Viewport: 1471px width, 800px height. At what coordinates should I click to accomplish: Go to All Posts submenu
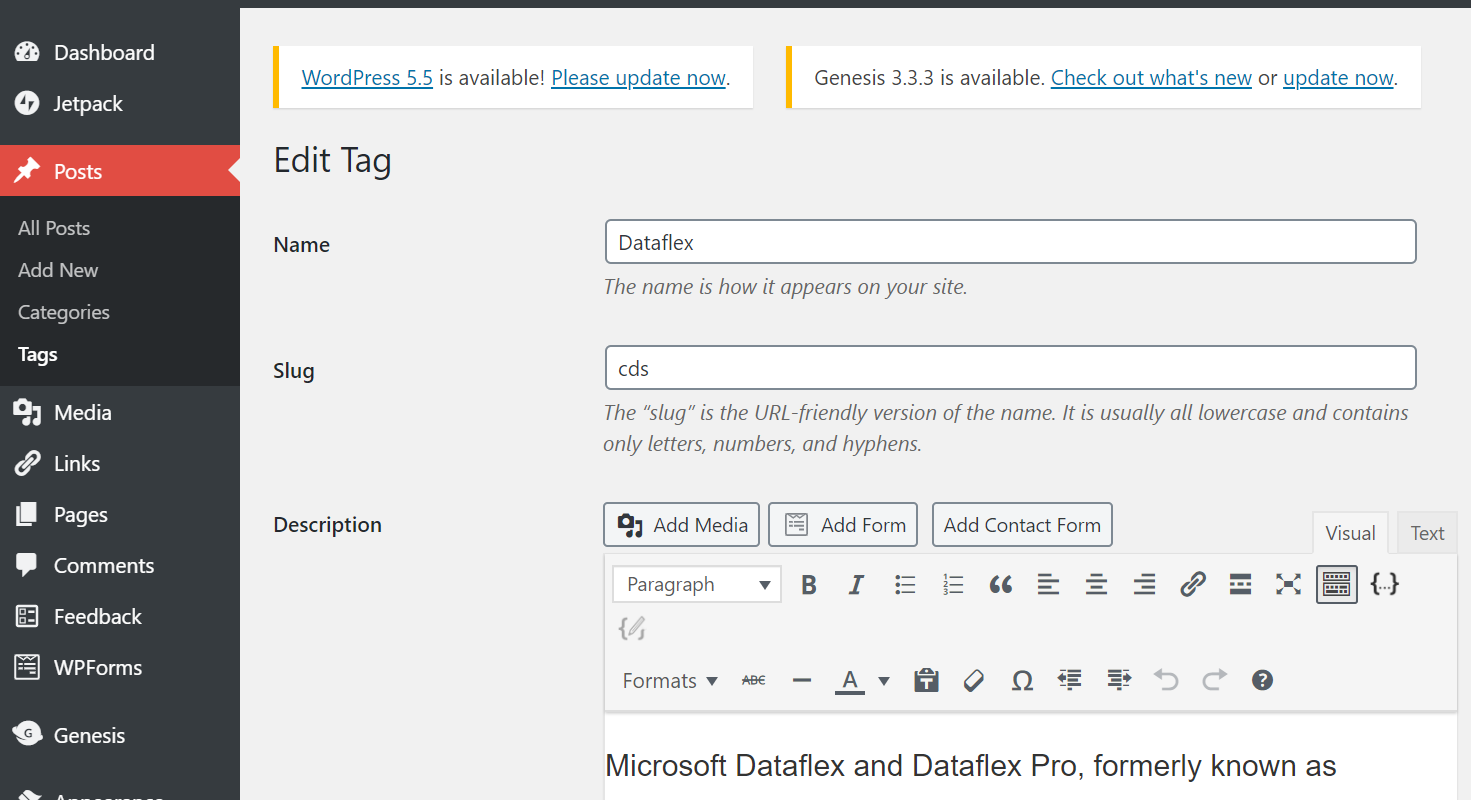[x=54, y=228]
